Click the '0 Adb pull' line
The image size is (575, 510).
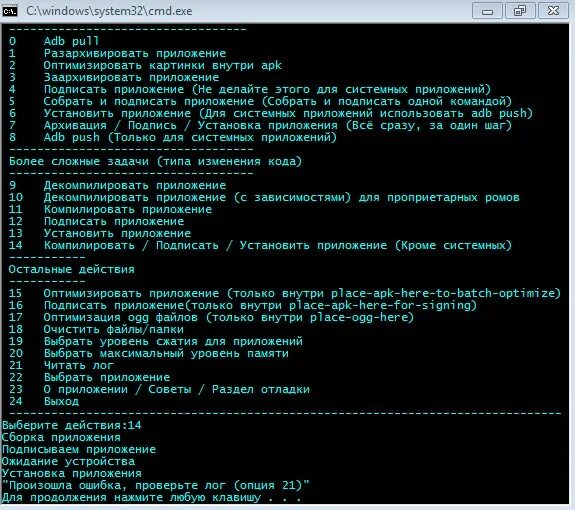pos(54,41)
